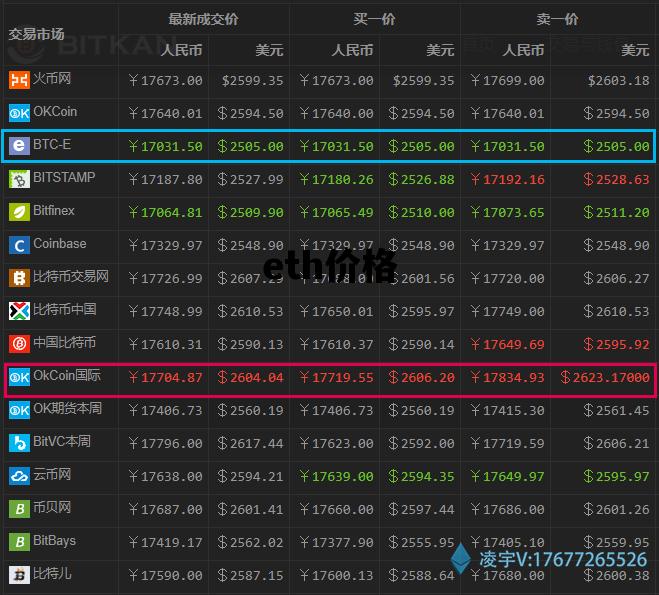
Task: Click the Bitfinex leaf logo icon
Action: (x=19, y=212)
